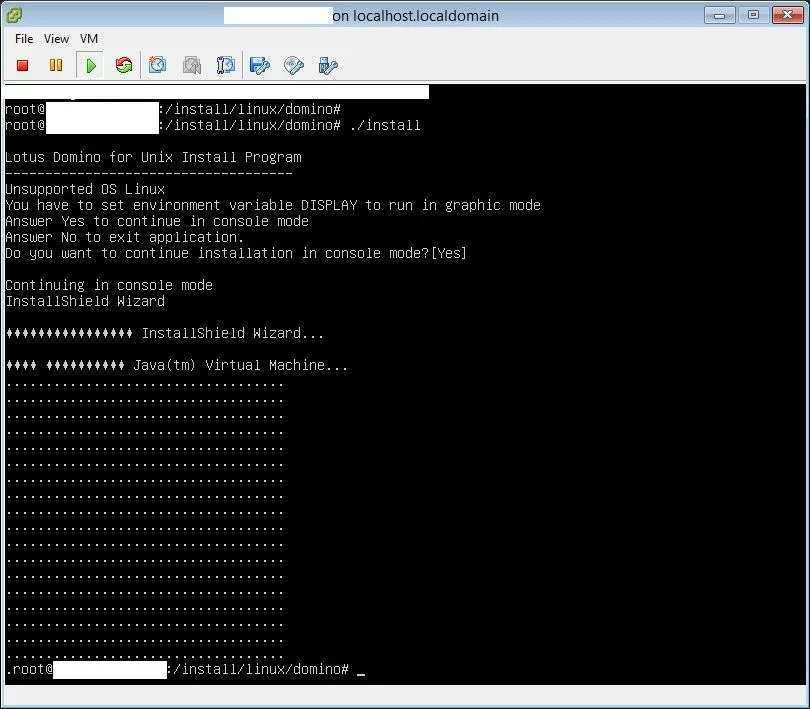Connect a floppy device via the floppy icon
Screen dimensions: 810x709
[260, 66]
